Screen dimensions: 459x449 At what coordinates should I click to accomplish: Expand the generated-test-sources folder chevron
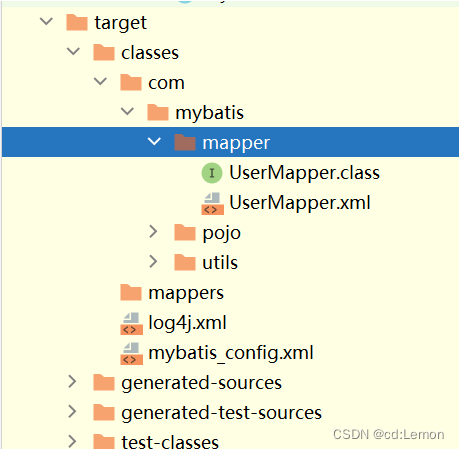[x=72, y=412]
